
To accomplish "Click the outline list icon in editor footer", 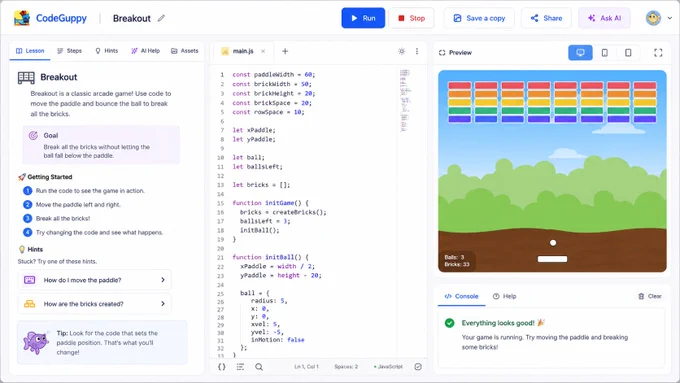I will pos(240,367).
